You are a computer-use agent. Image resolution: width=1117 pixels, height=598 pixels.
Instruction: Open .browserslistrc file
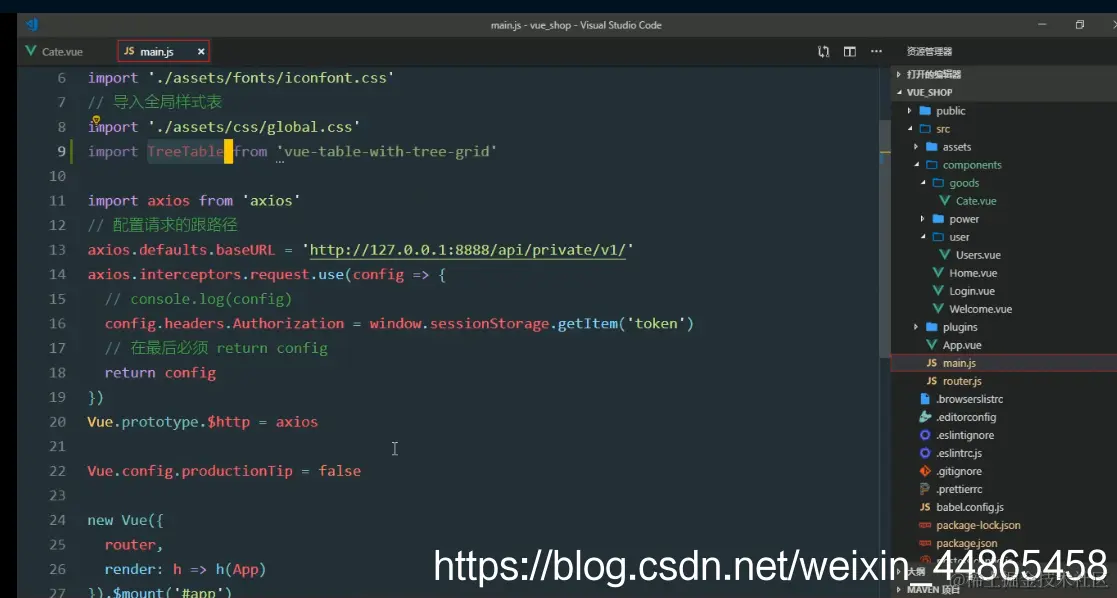(x=970, y=399)
